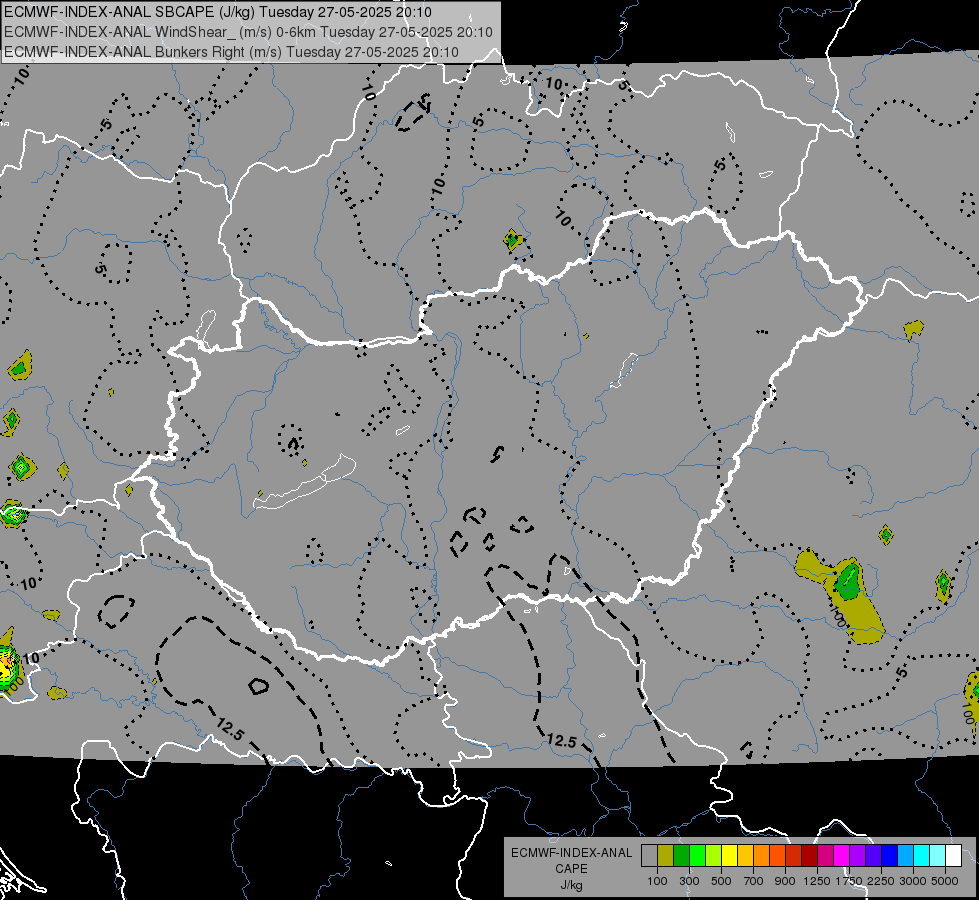The width and height of the screenshot is (979, 900).
Task: Click the 1250 value under the color bar
Action: pyautogui.click(x=817, y=881)
